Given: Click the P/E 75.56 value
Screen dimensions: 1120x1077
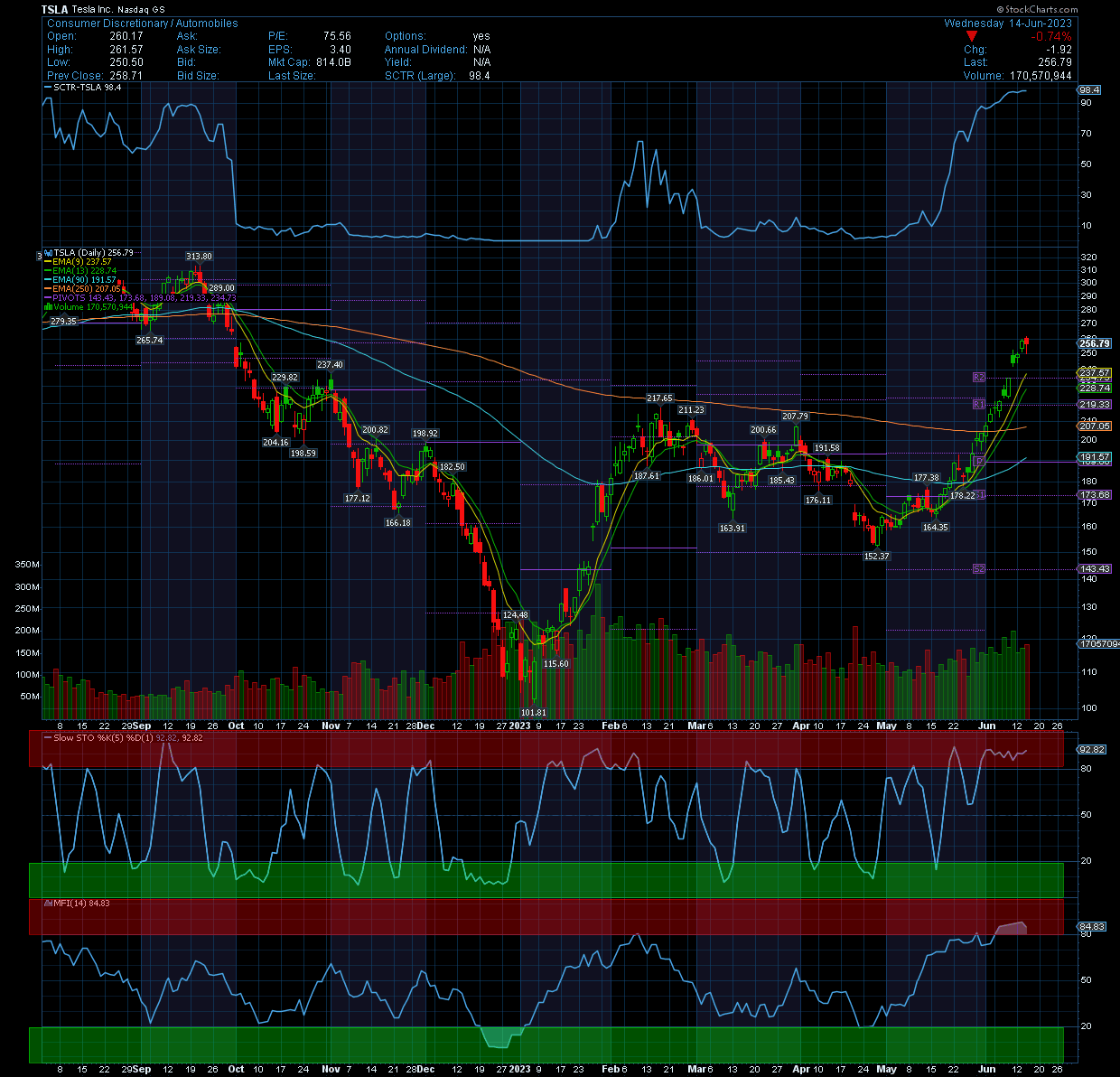Looking at the screenshot, I should [x=337, y=36].
